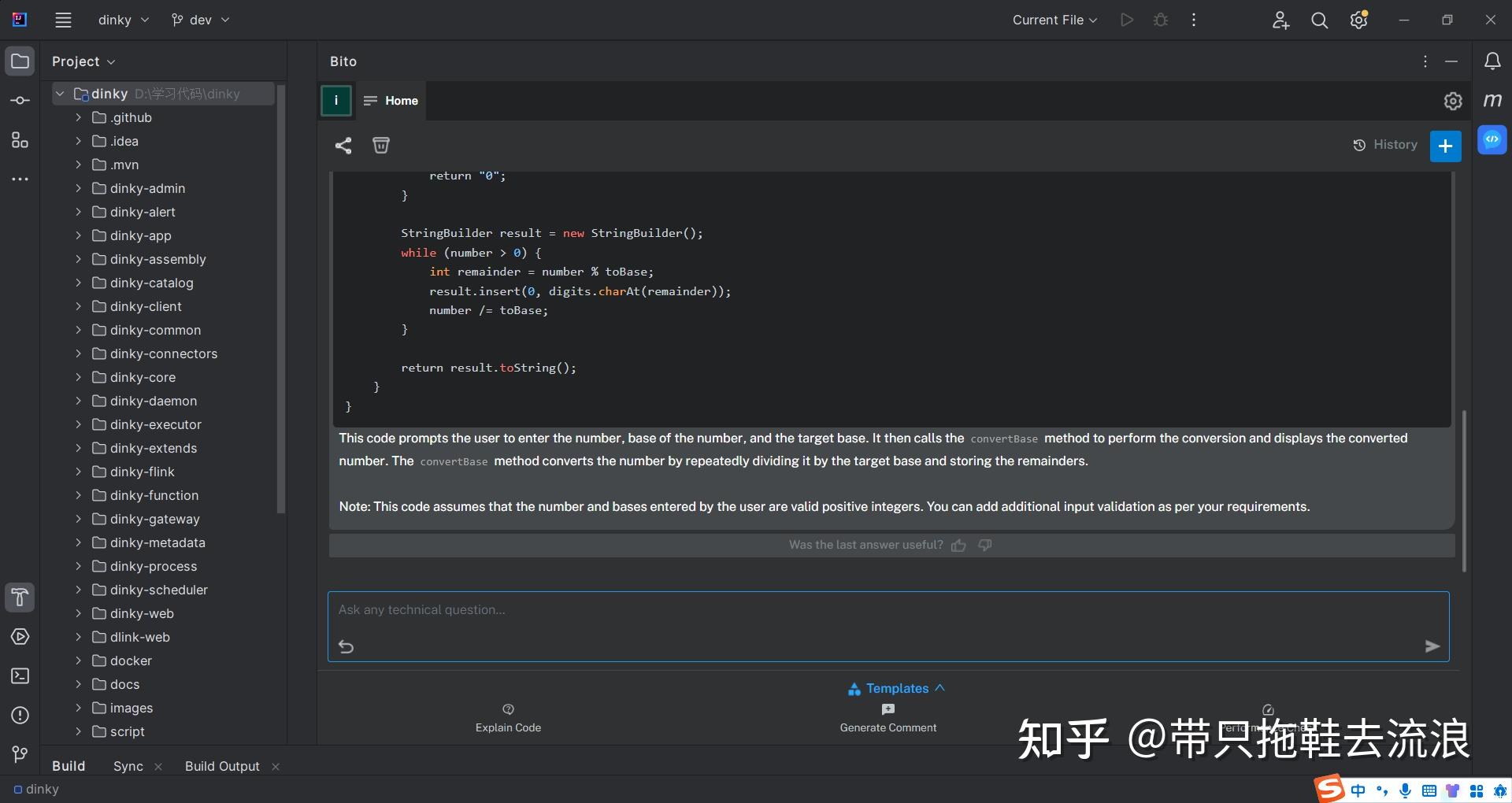Screen dimensions: 1512x803
Task: Open the Git tool window icon
Action: pyautogui.click(x=20, y=754)
